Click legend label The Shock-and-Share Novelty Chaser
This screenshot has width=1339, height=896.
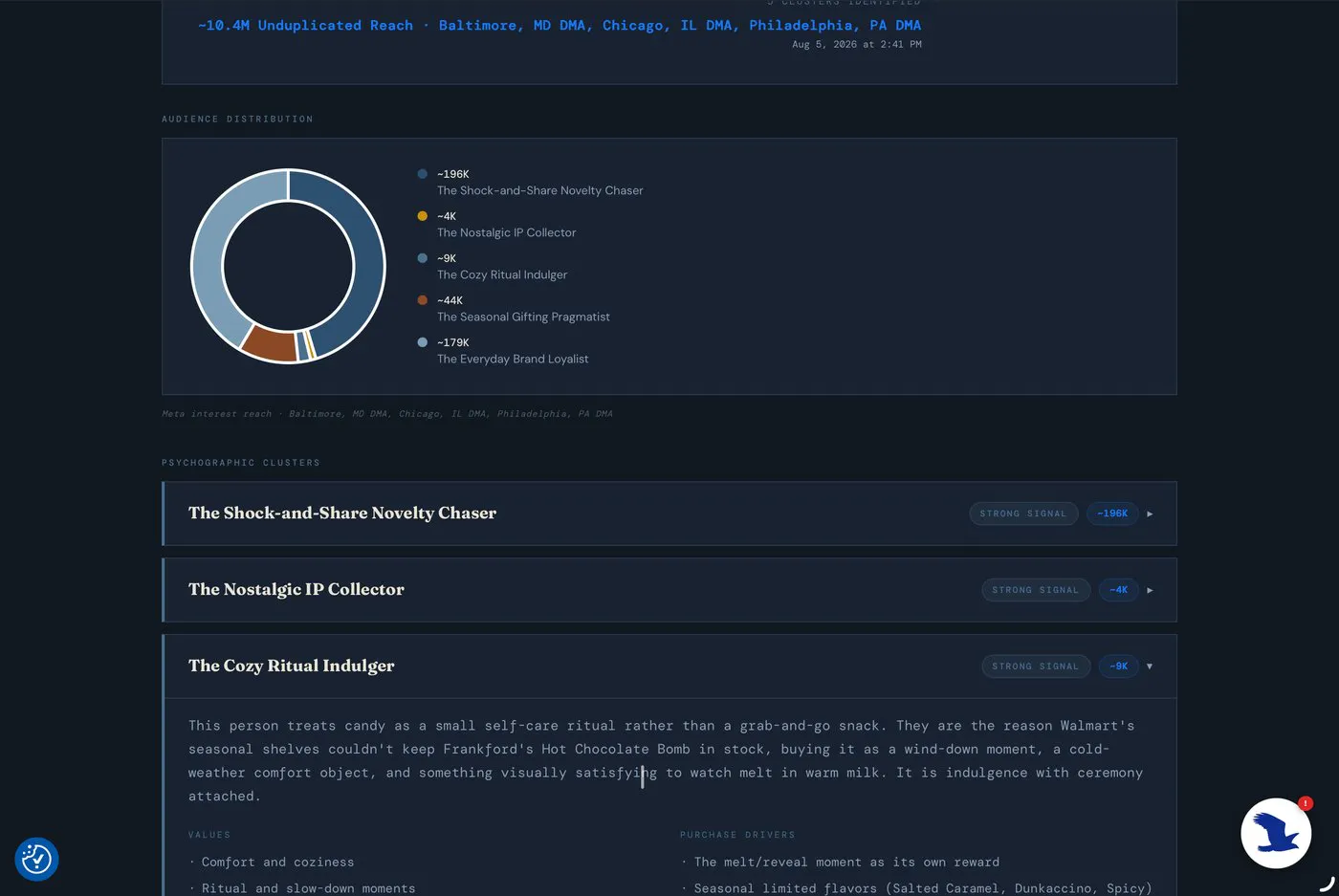tap(540, 190)
